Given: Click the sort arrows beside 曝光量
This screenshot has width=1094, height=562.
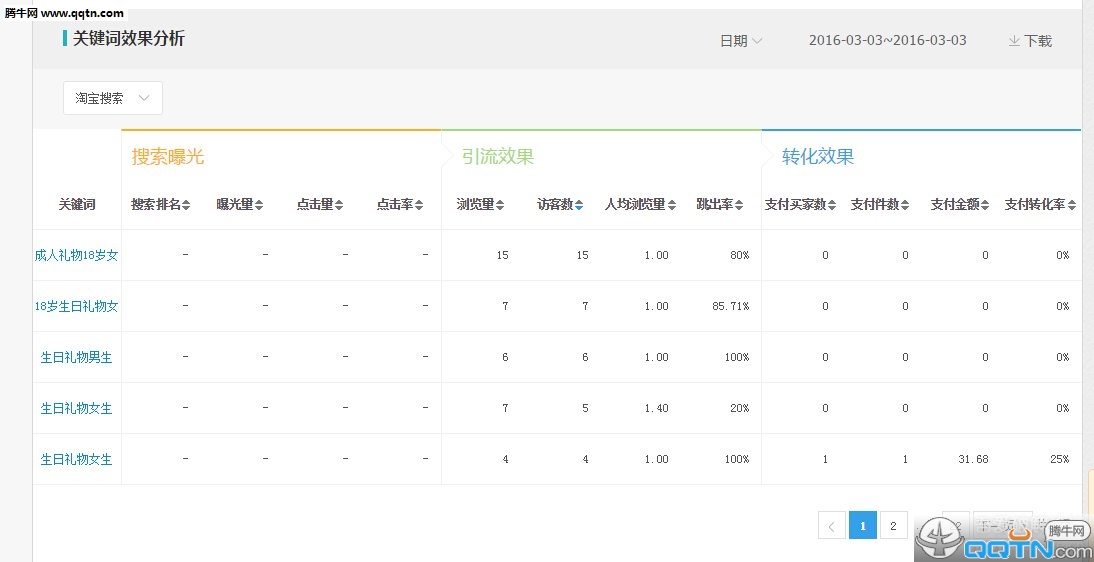Looking at the screenshot, I should tap(259, 205).
